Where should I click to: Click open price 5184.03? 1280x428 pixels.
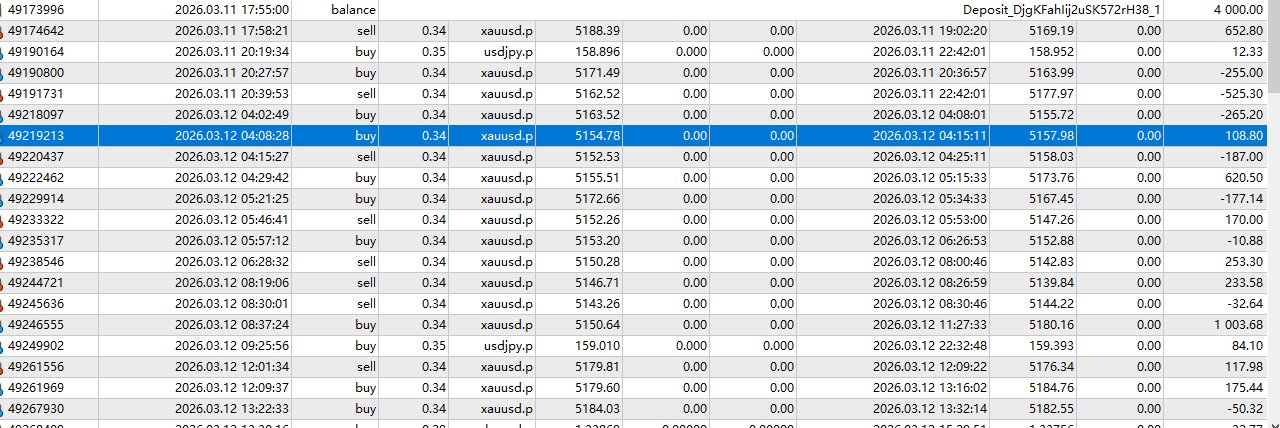pos(598,408)
